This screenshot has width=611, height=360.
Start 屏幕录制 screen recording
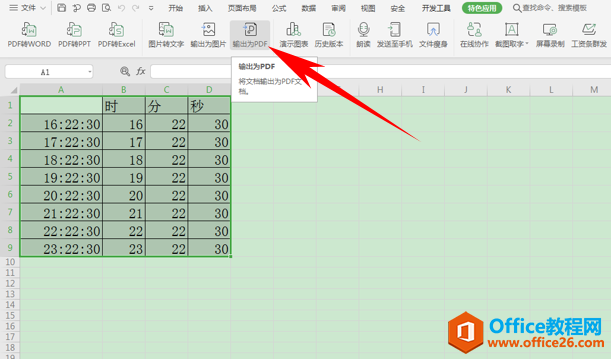(550, 35)
